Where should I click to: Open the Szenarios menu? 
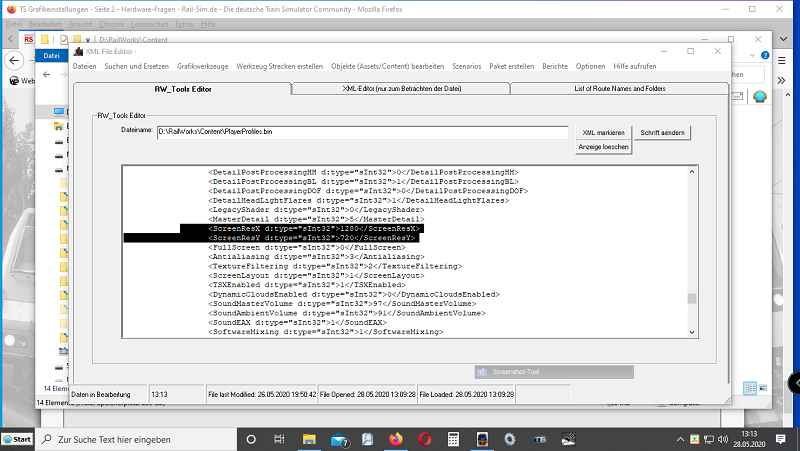tap(466, 66)
